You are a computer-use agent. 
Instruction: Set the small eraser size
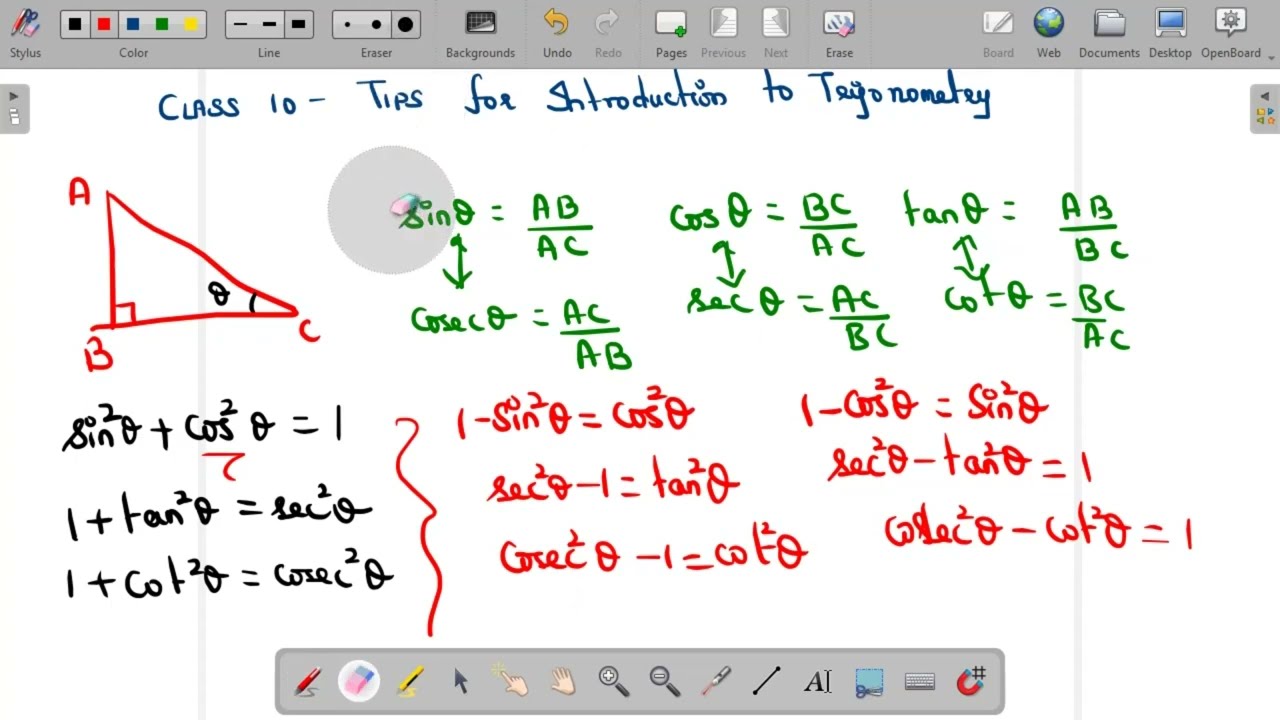[347, 24]
